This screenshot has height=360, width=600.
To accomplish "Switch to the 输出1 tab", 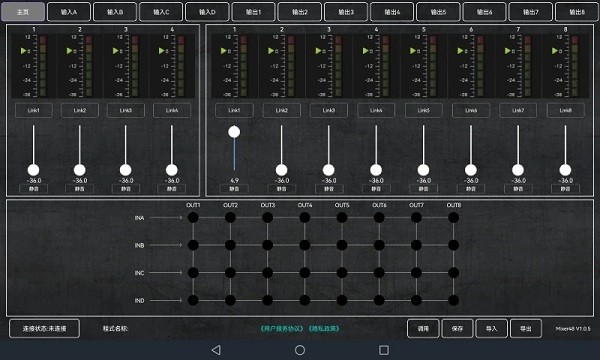I will tap(253, 12).
